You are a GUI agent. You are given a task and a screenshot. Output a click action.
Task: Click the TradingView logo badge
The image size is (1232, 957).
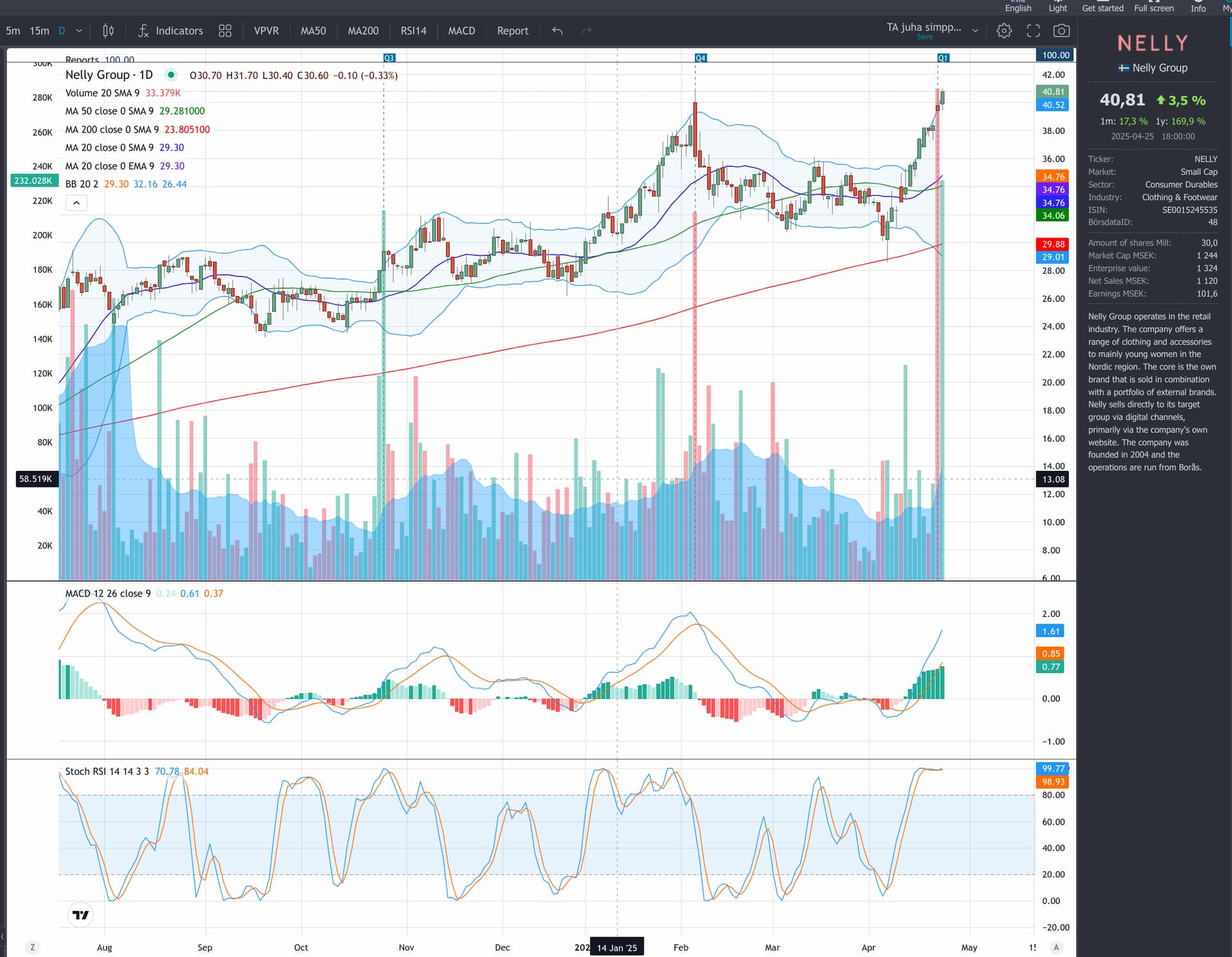[81, 915]
